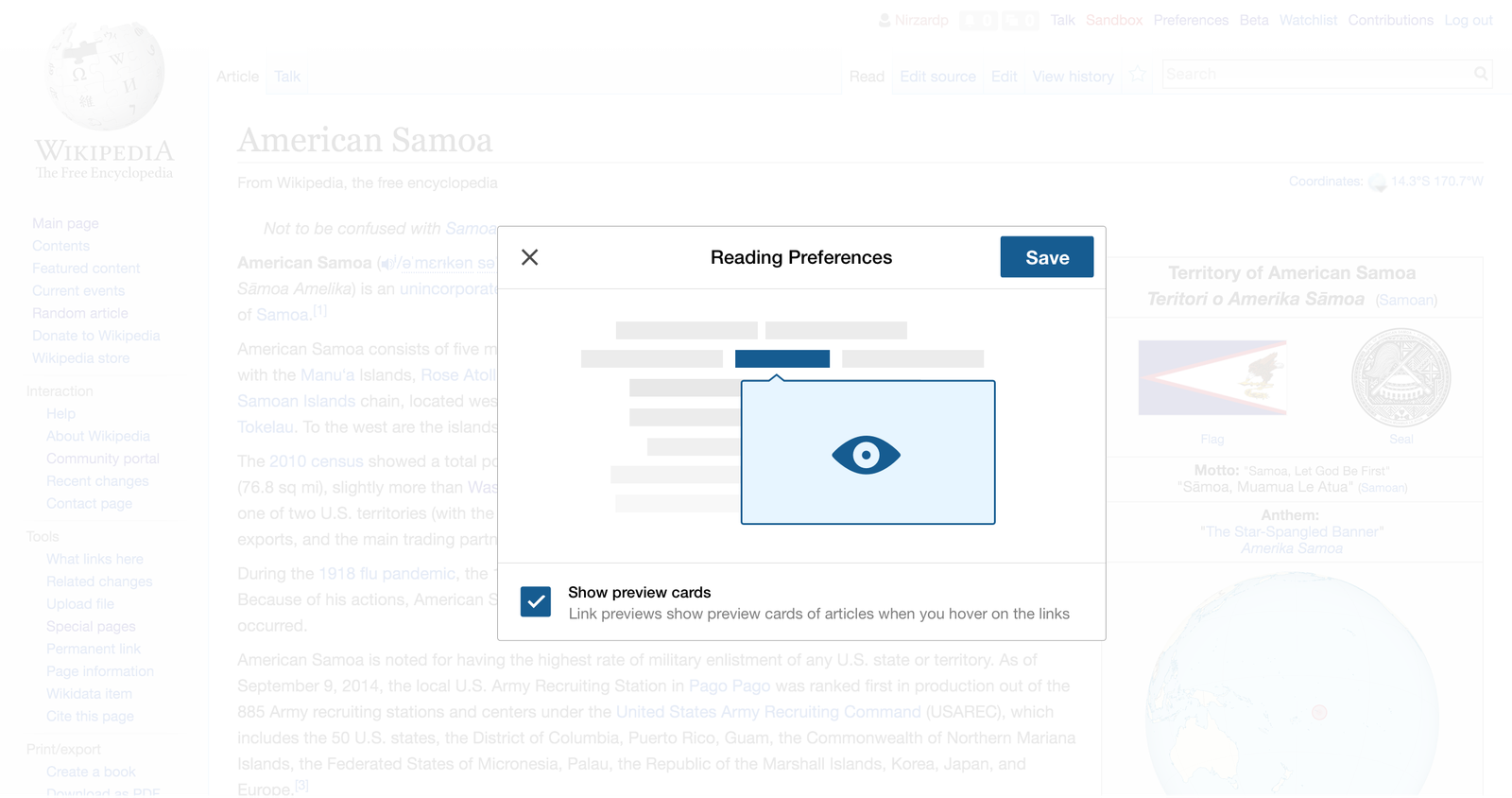Open the Featured content link
This screenshot has width=1512, height=798.
click(86, 269)
